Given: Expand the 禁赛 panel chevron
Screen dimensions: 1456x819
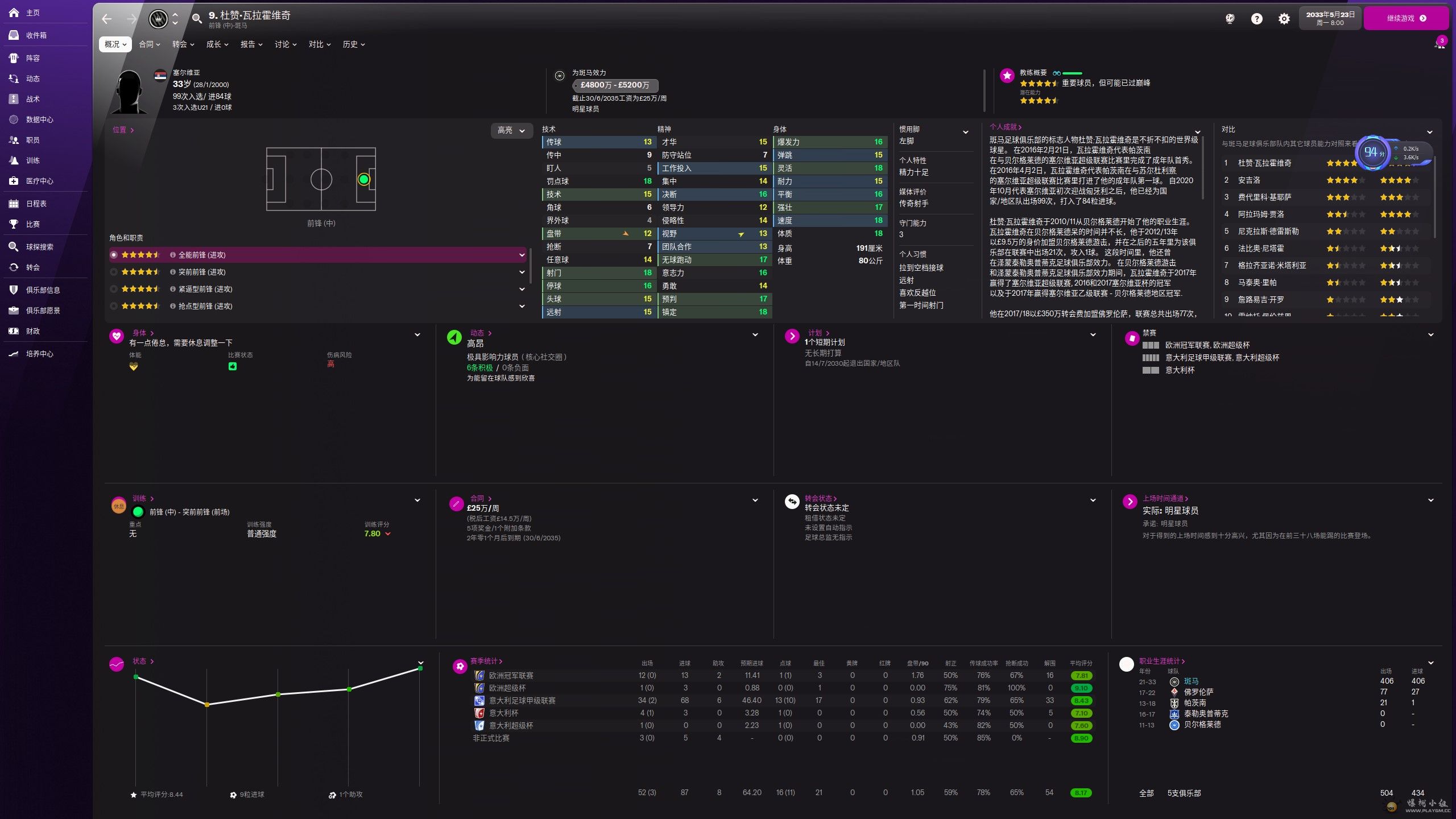Looking at the screenshot, I should 1431,334.
